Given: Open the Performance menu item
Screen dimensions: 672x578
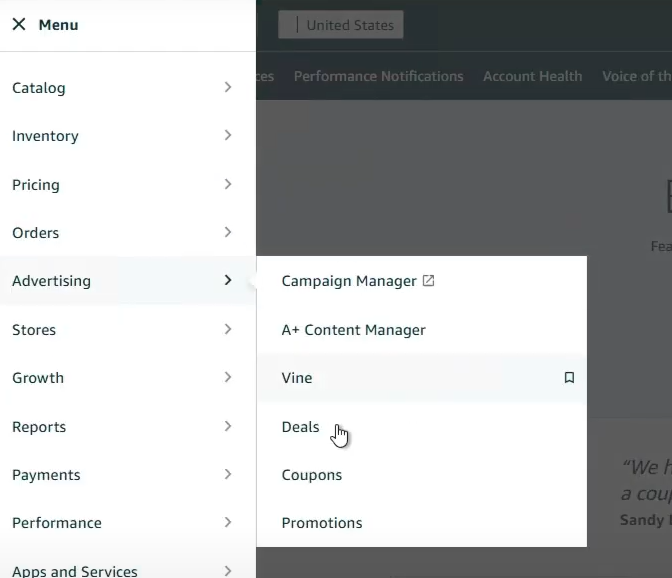Looking at the screenshot, I should (128, 523).
